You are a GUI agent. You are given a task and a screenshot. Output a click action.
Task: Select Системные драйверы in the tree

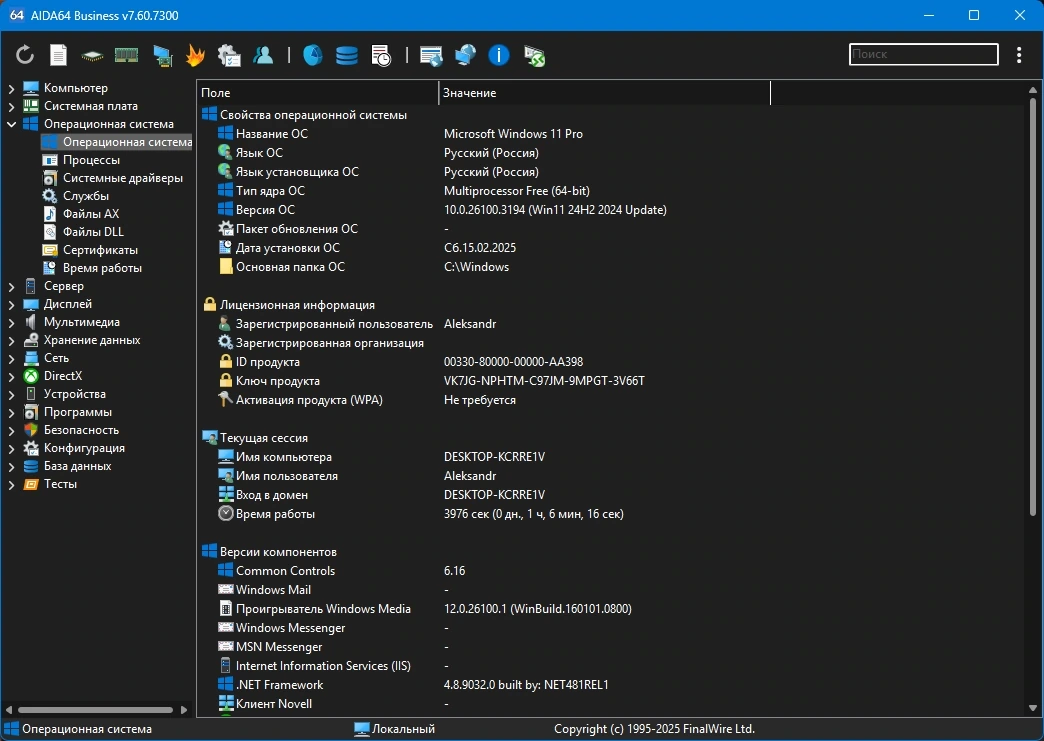click(123, 178)
